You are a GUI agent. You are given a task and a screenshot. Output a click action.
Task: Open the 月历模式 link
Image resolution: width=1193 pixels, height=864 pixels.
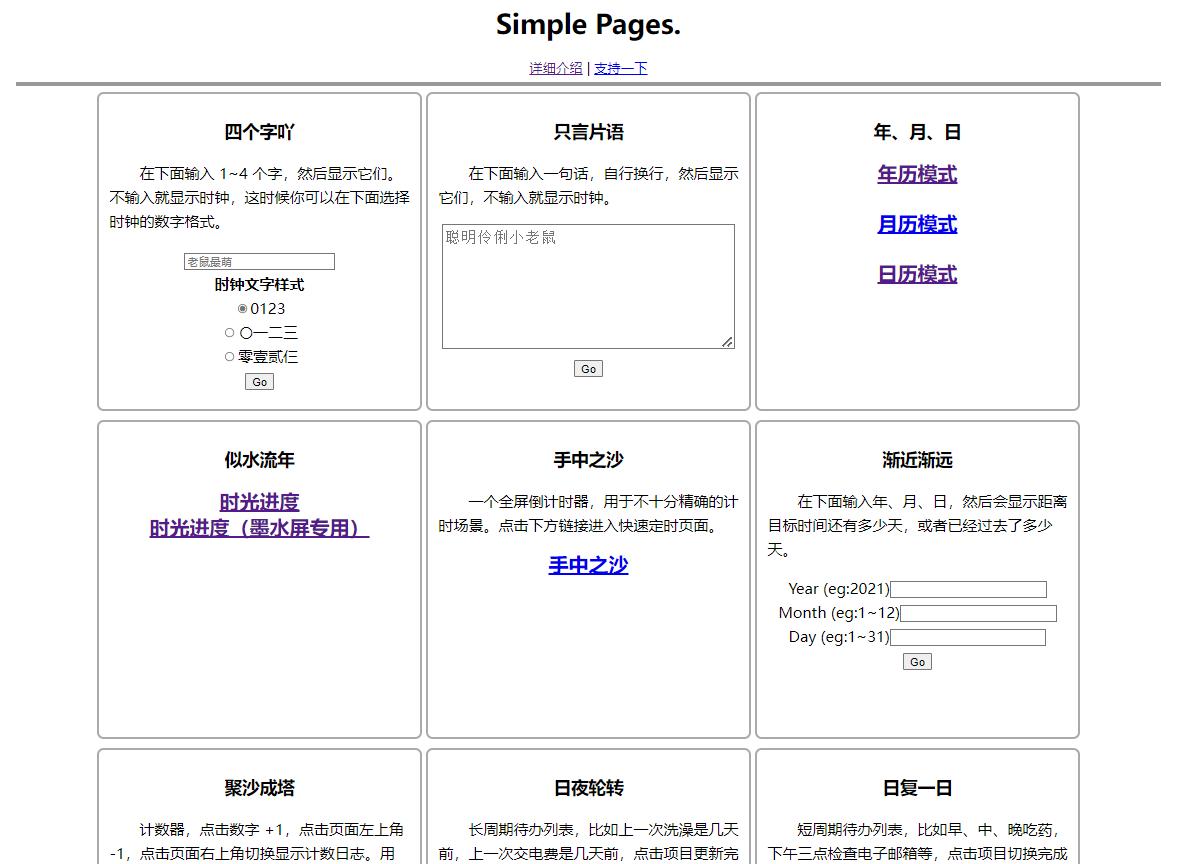916,224
